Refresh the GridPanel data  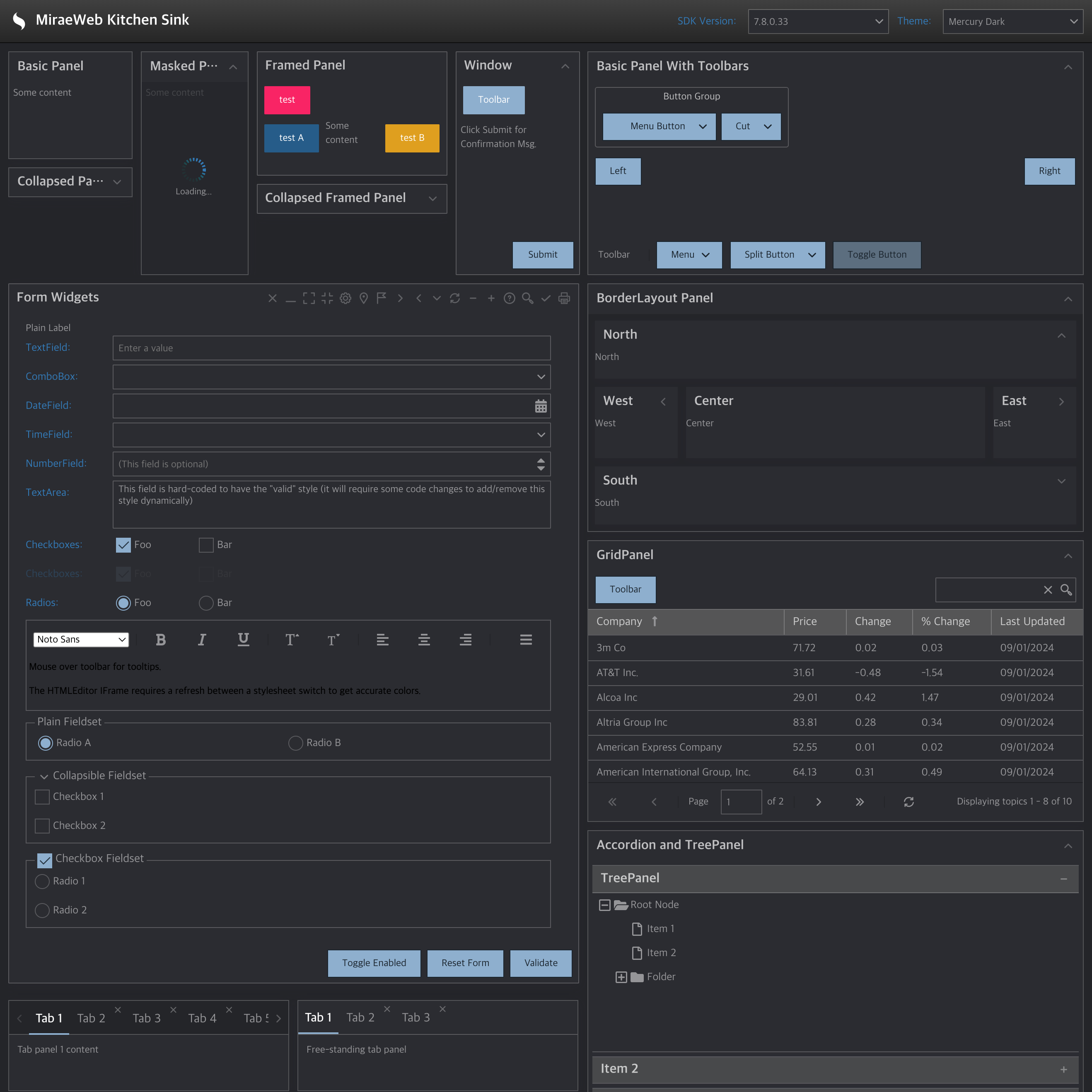908,802
